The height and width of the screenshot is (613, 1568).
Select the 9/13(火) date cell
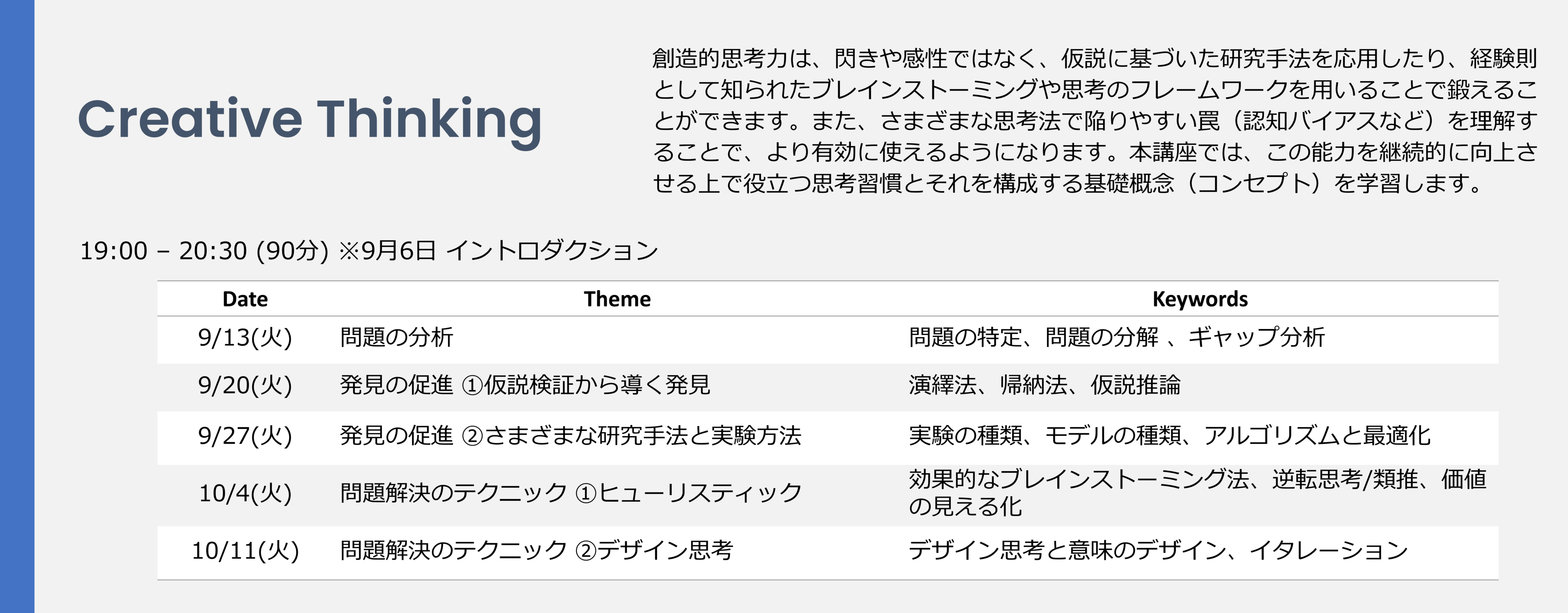[245, 337]
